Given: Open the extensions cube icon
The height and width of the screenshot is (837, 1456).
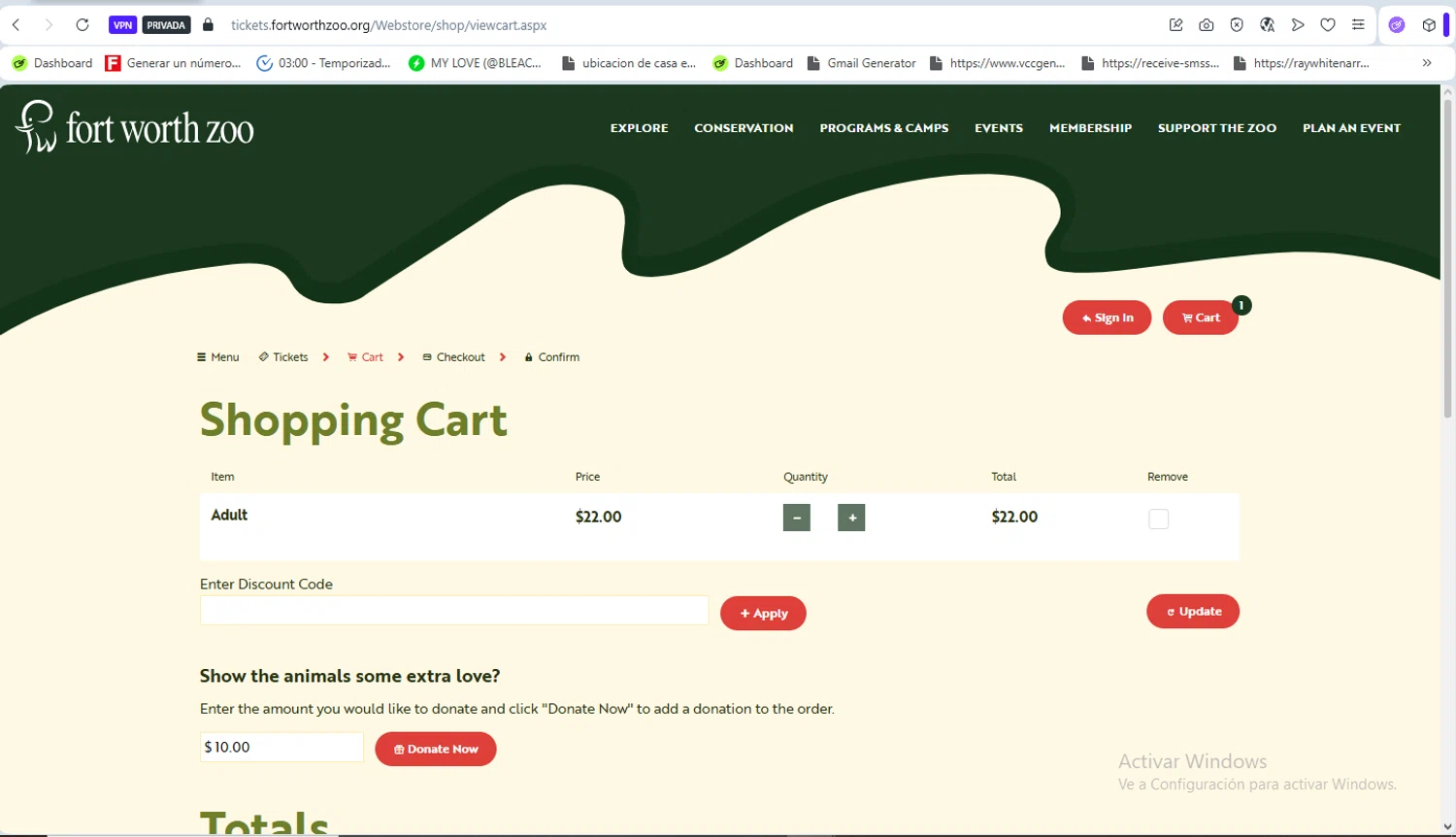Looking at the screenshot, I should click(x=1429, y=25).
